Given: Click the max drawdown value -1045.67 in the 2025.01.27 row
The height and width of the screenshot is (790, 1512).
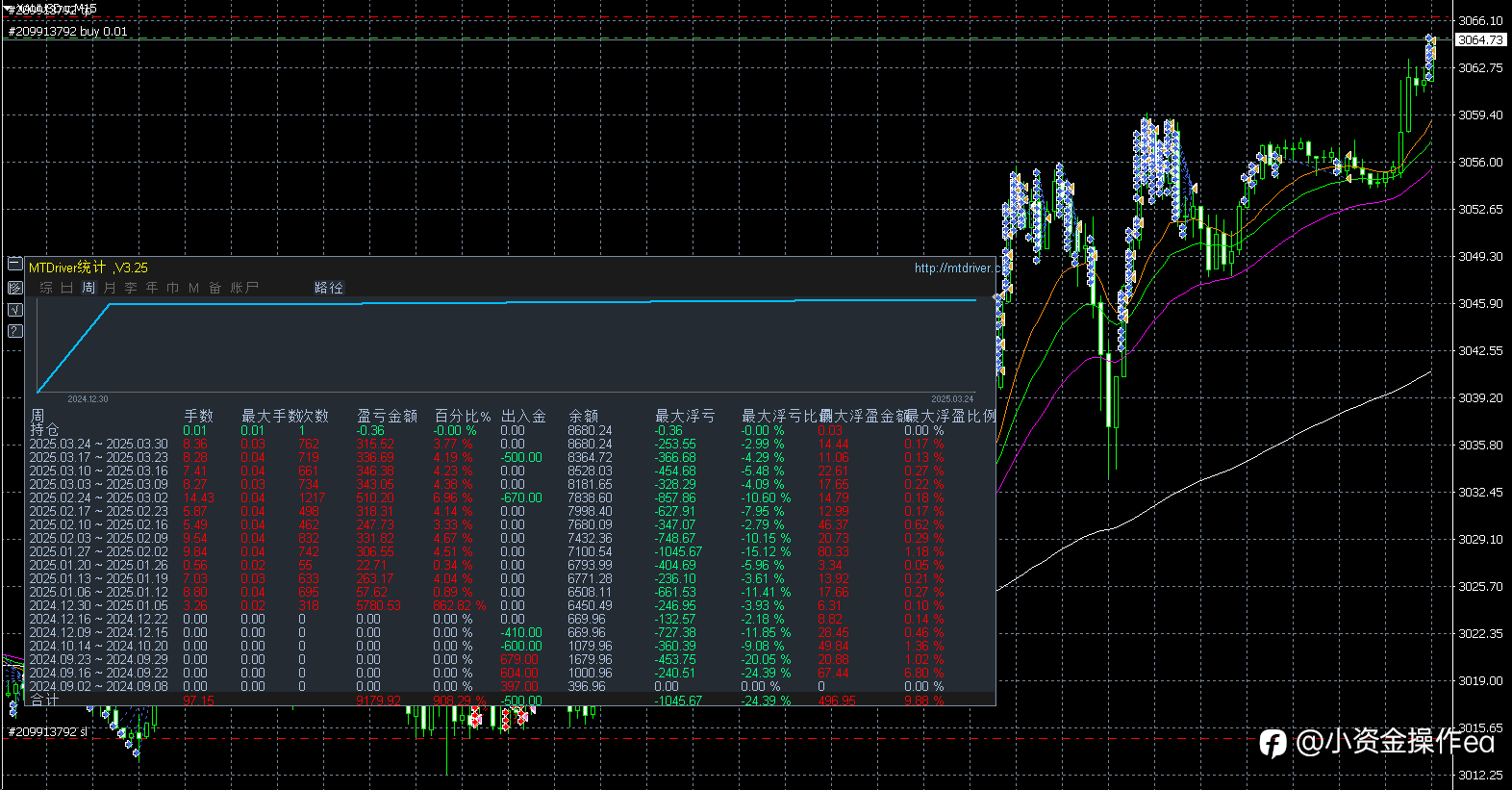Looking at the screenshot, I should tap(678, 551).
